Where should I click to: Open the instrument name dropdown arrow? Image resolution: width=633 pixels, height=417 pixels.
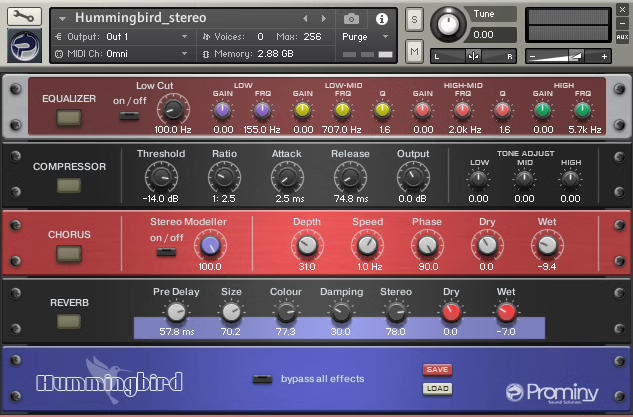[62, 19]
